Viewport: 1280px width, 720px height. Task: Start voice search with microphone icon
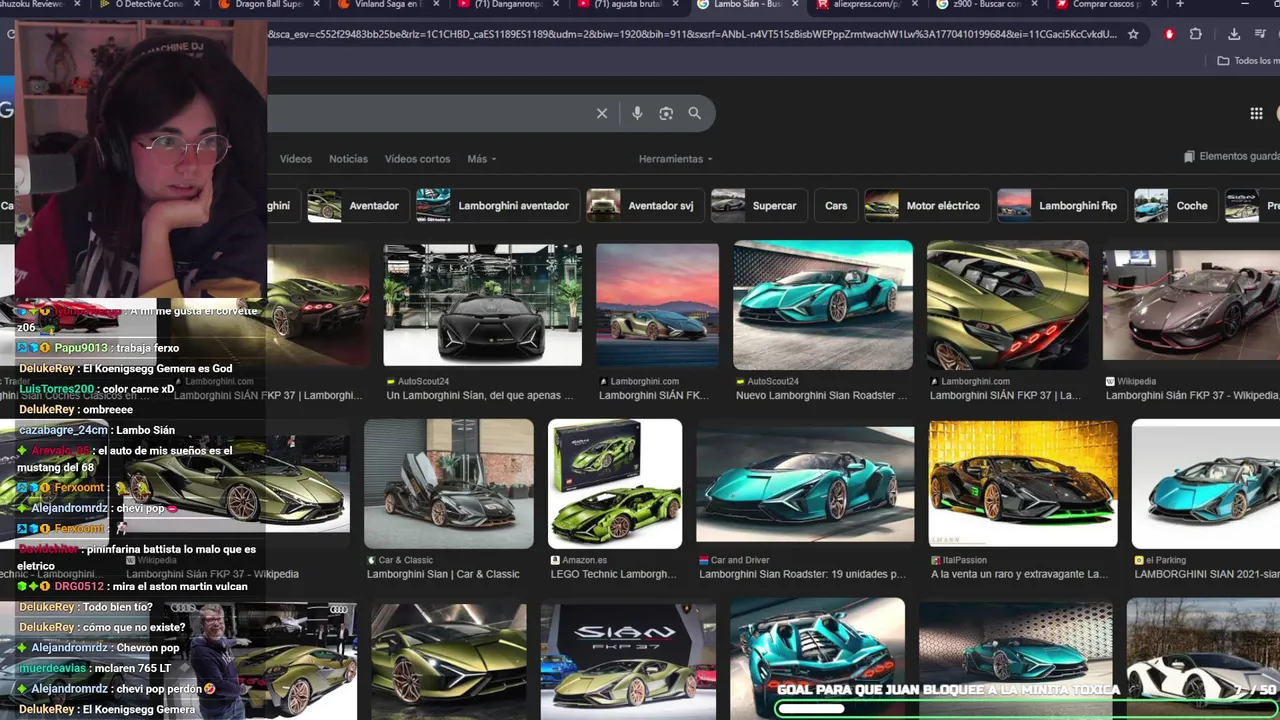pyautogui.click(x=637, y=113)
